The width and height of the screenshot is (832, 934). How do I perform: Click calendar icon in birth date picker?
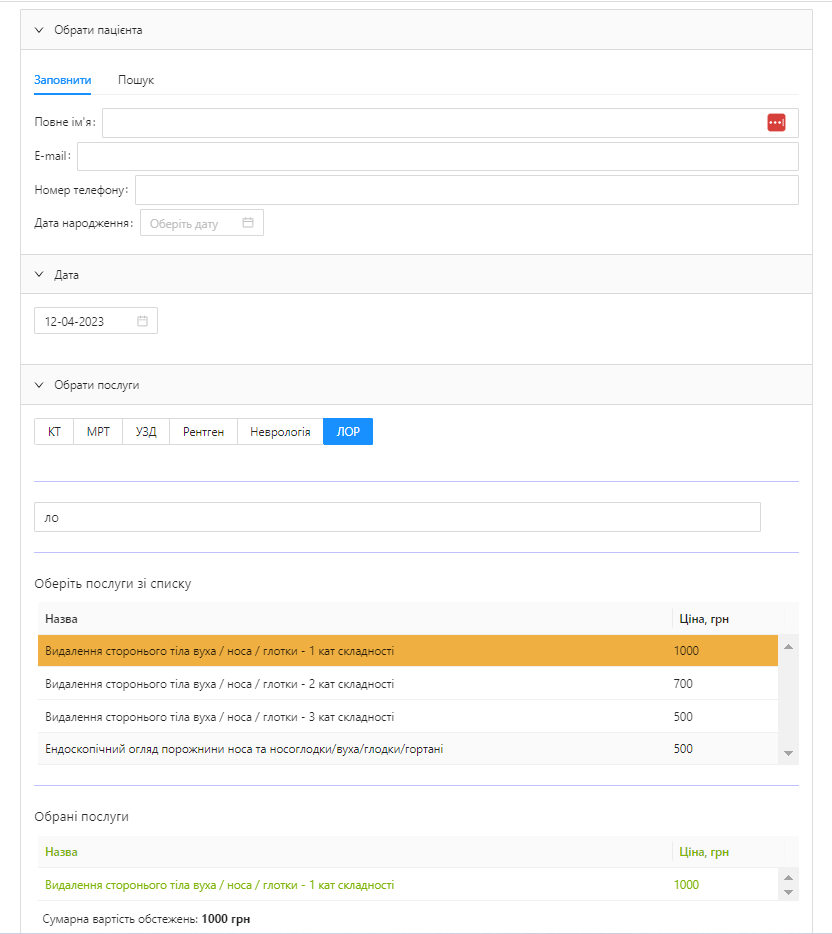click(248, 223)
